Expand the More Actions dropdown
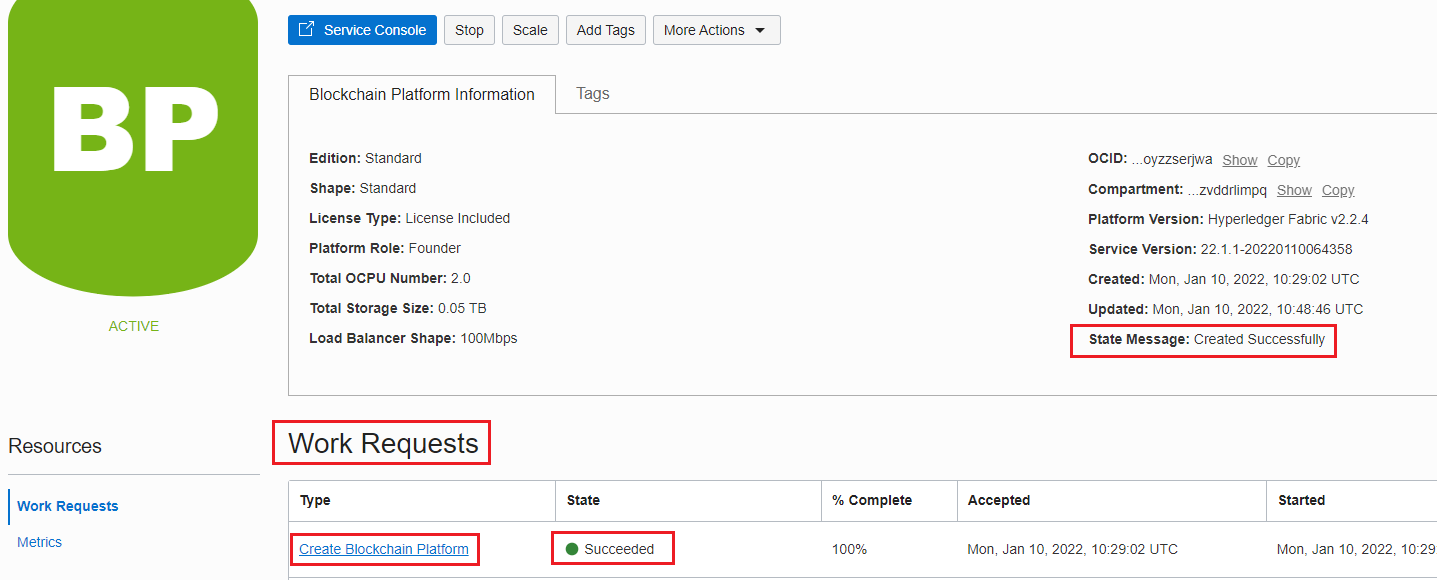The height and width of the screenshot is (580, 1437). [x=716, y=30]
